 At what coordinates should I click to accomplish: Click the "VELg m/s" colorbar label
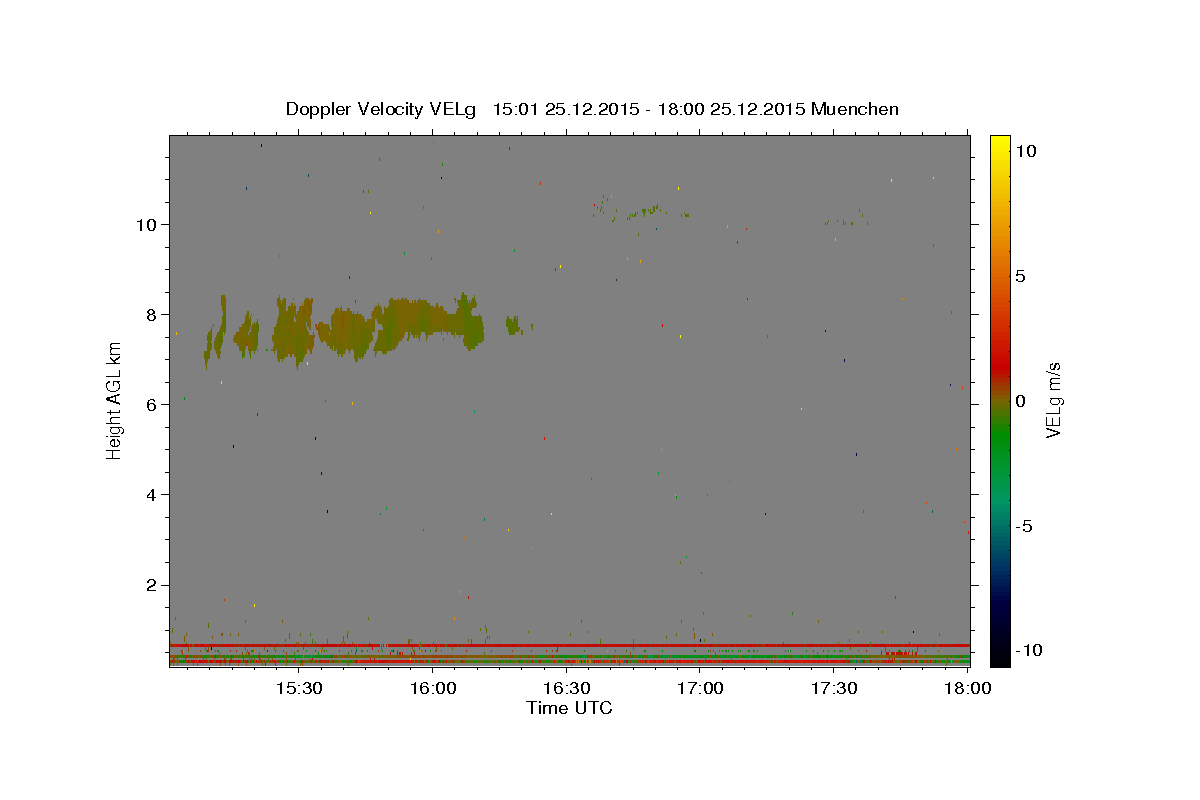(x=1053, y=400)
